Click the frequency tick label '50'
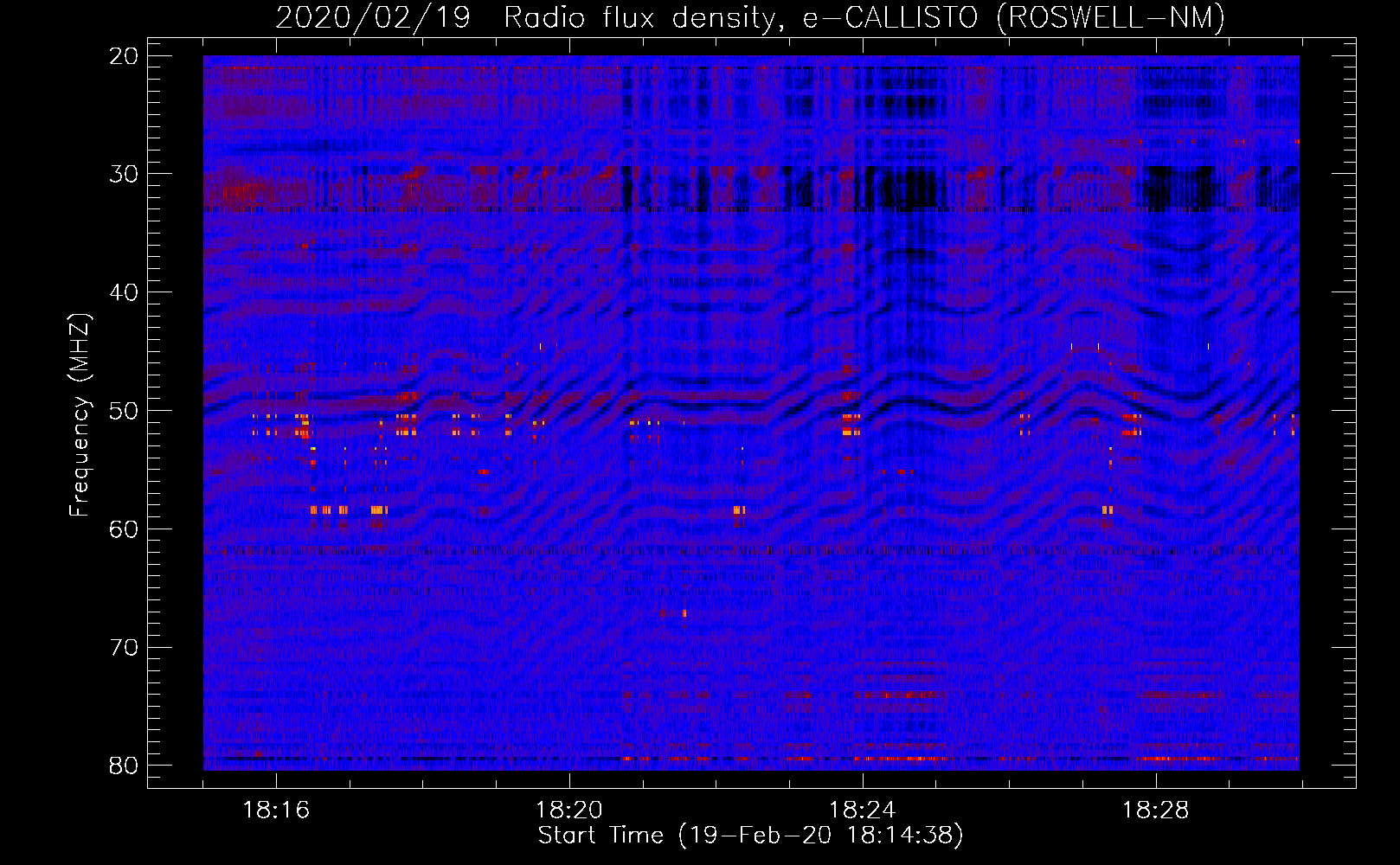 125,411
